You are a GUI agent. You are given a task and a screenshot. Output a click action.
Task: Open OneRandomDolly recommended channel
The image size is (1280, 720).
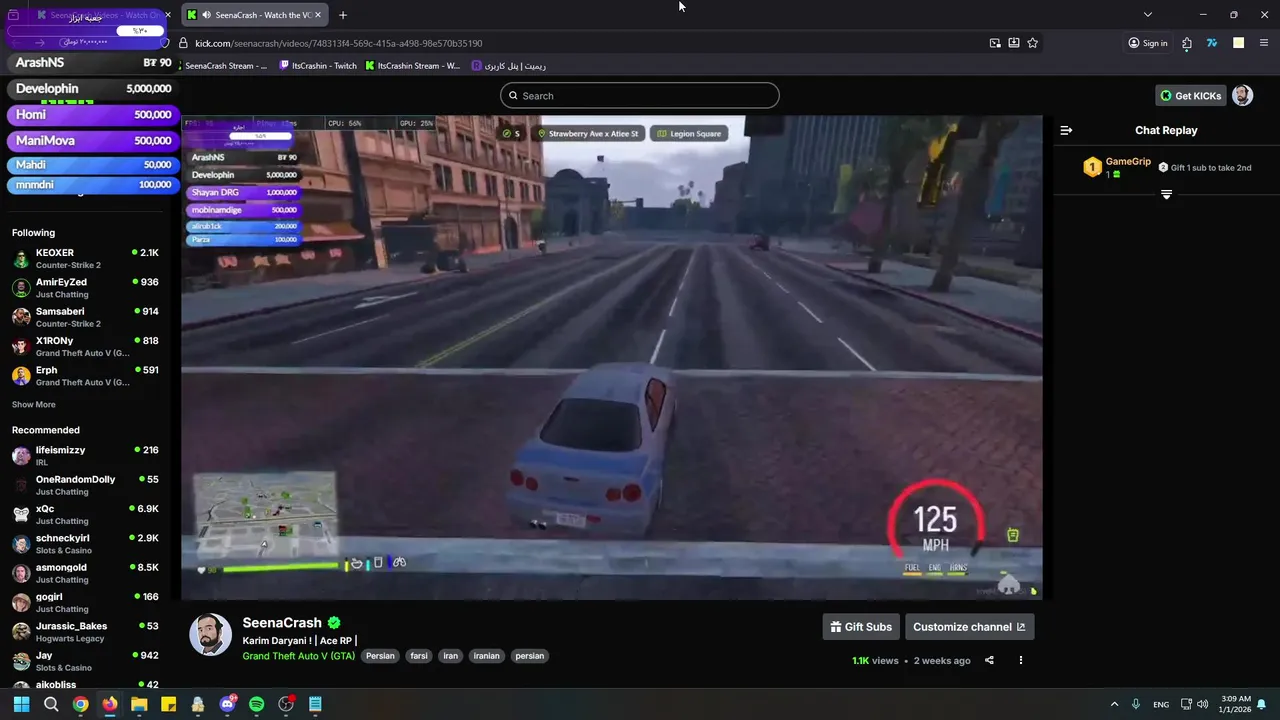coord(85,485)
